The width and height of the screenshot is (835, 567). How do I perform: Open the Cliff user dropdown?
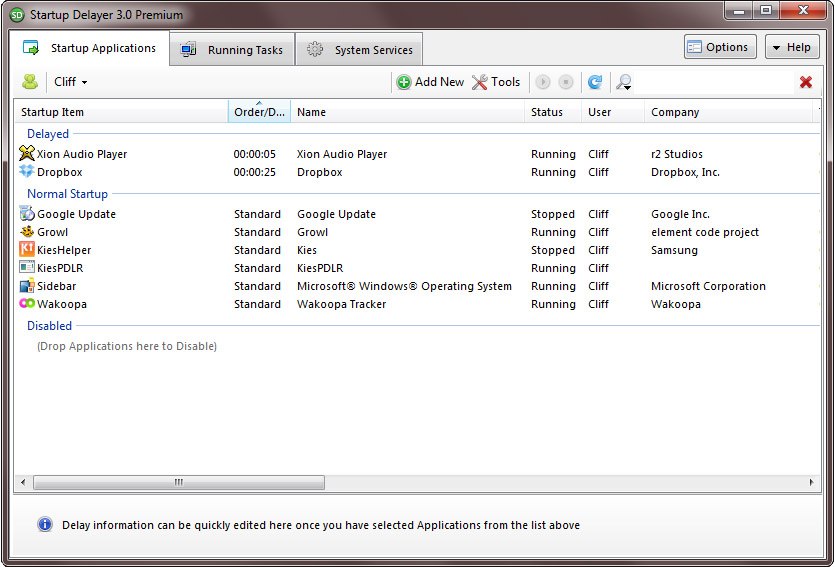[x=70, y=82]
